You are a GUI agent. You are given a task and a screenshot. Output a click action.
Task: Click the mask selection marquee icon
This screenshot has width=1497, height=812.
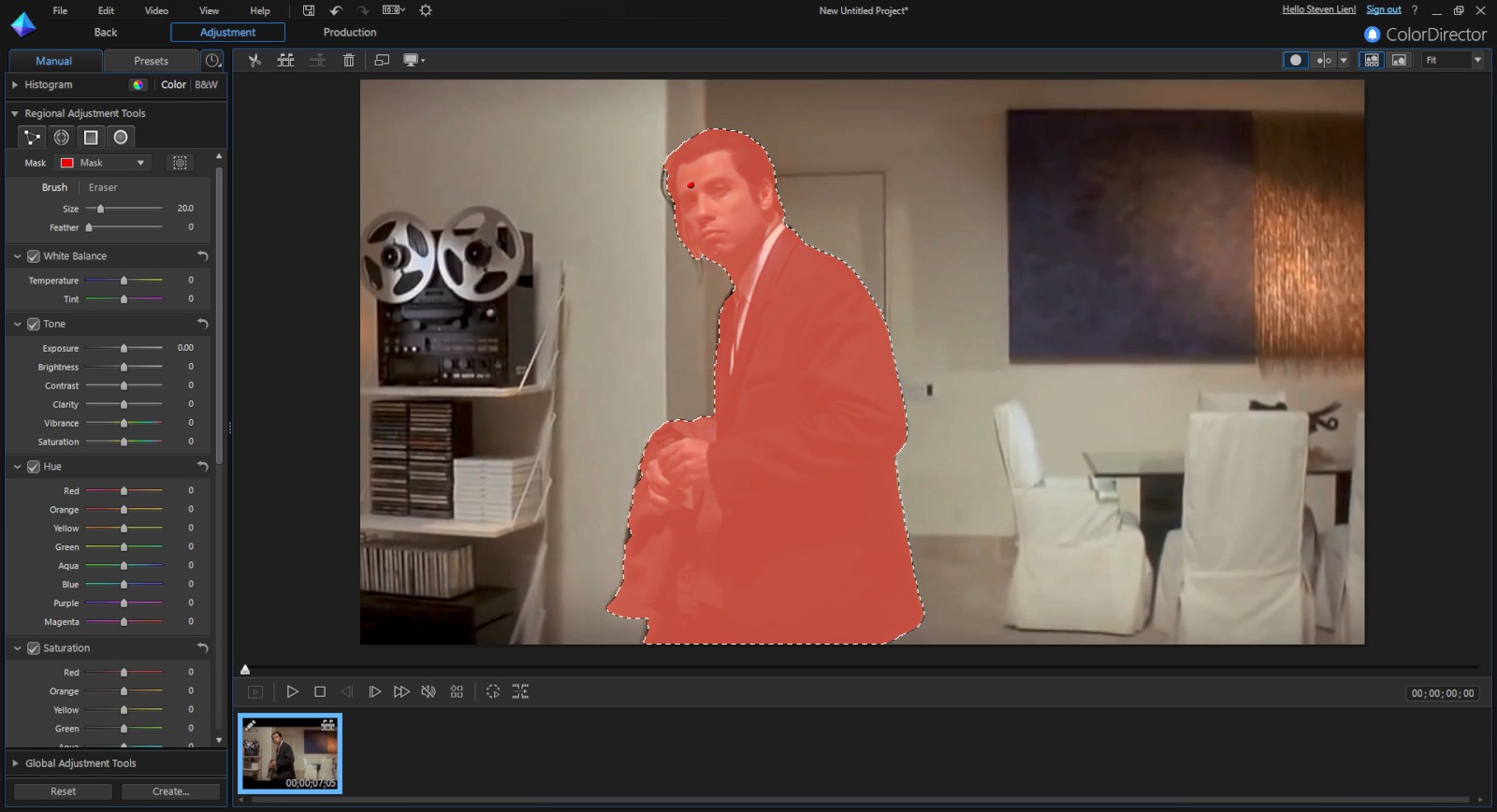point(181,163)
